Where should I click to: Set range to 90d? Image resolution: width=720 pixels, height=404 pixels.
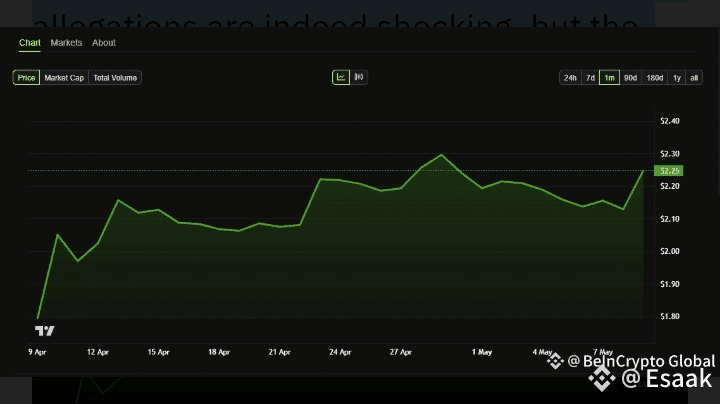[630, 78]
